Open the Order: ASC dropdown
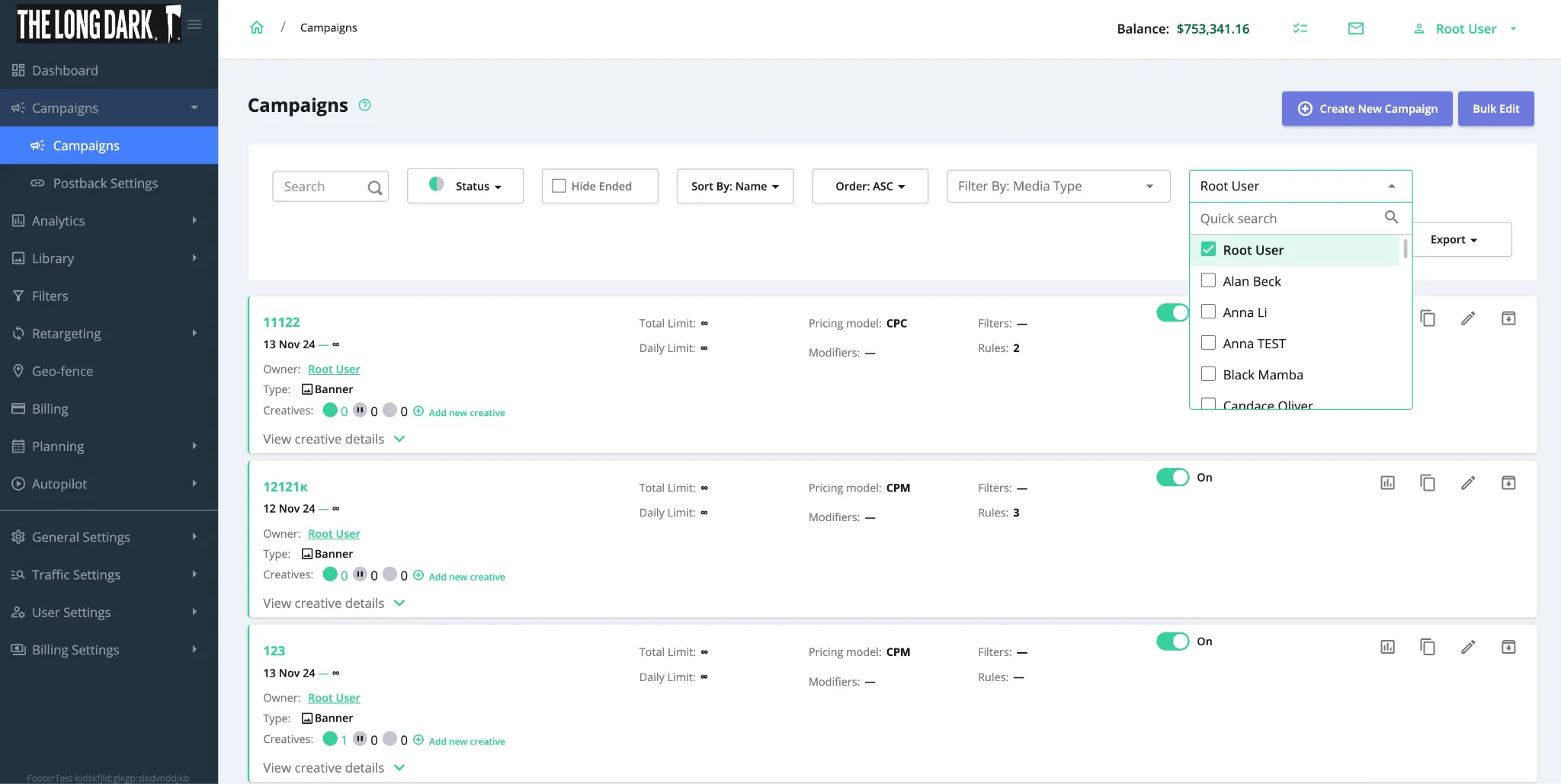The height and width of the screenshot is (784, 1561). pyautogui.click(x=870, y=186)
